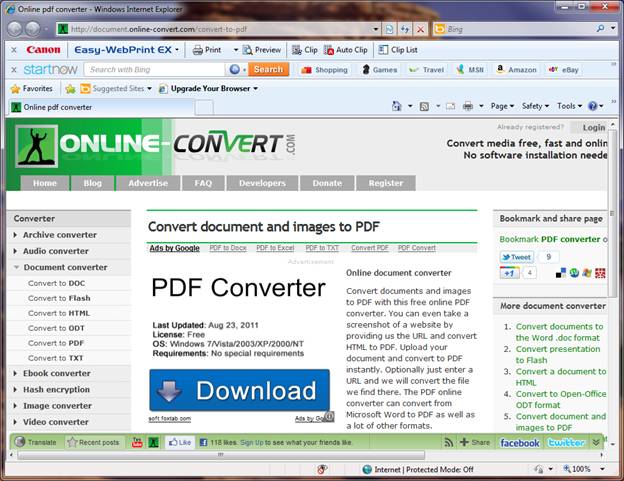Click the Facebook Like button
Viewport: 624px width, 481px height.
pyautogui.click(x=180, y=442)
